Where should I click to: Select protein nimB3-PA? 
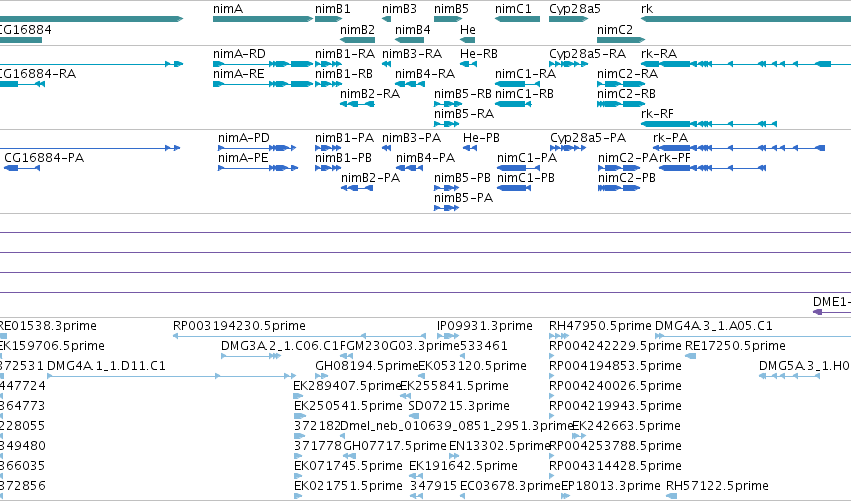386,148
